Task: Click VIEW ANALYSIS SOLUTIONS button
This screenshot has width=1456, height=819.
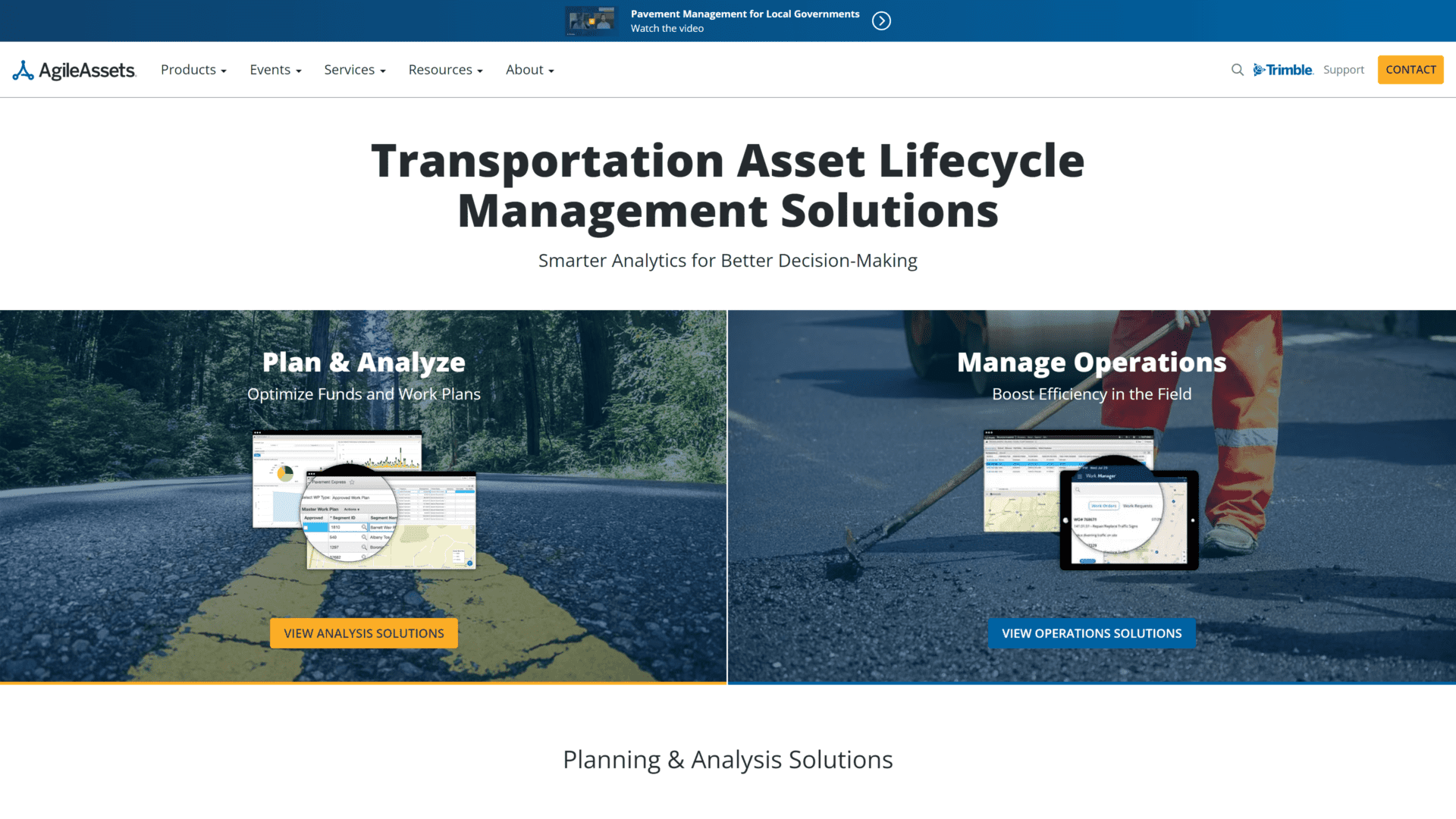Action: 364,633
